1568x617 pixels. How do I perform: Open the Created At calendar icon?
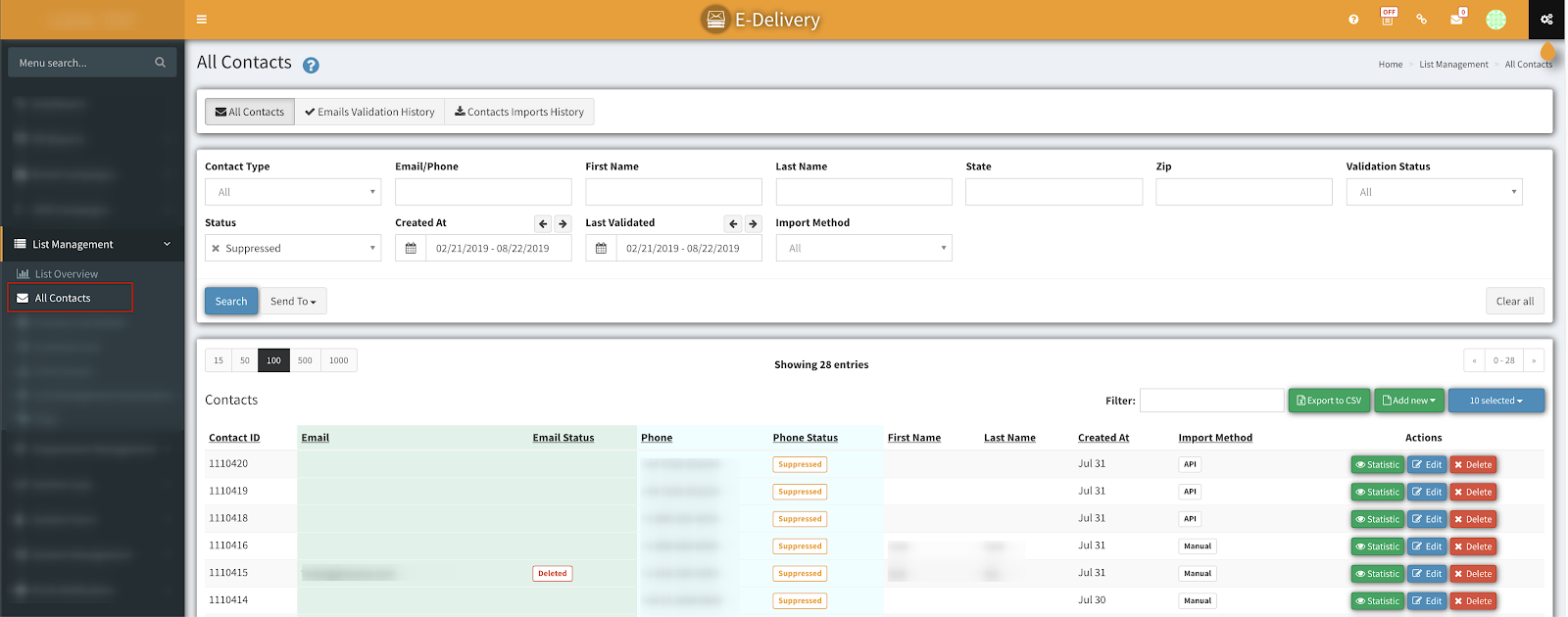point(411,248)
